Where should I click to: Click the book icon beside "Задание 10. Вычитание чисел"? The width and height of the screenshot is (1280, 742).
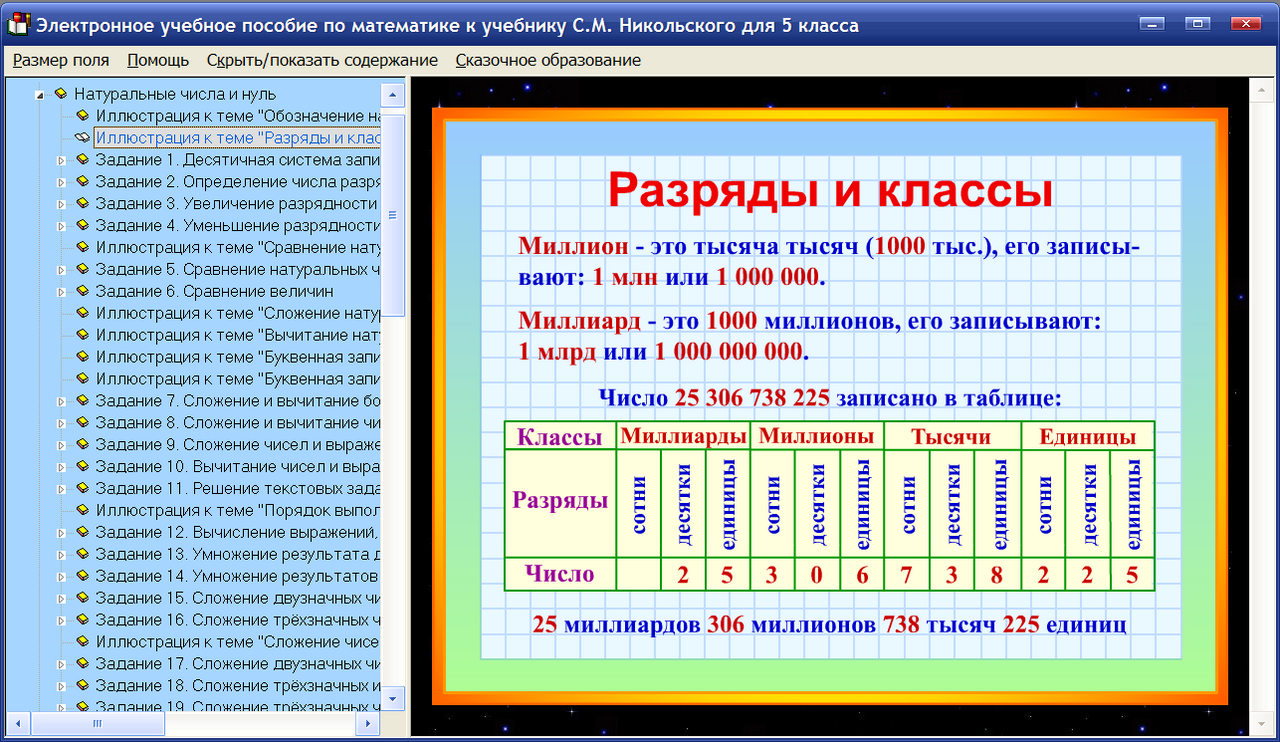tap(83, 465)
